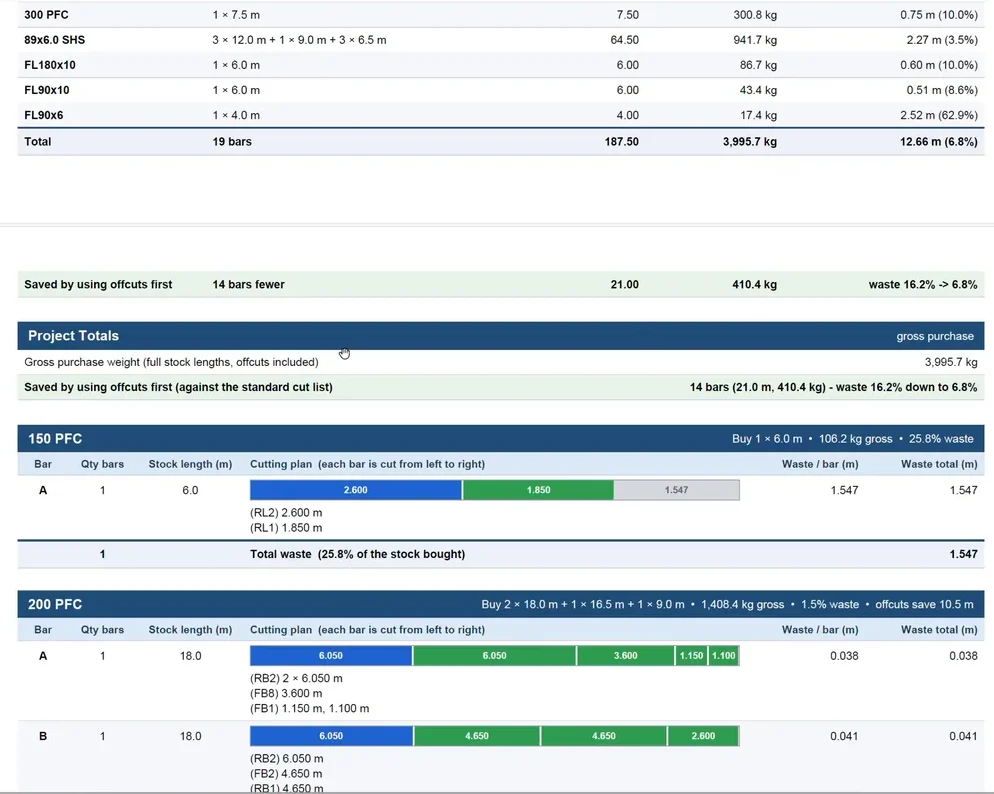Click the 'Waste / bar (m)' header under 150 PFC

820,464
